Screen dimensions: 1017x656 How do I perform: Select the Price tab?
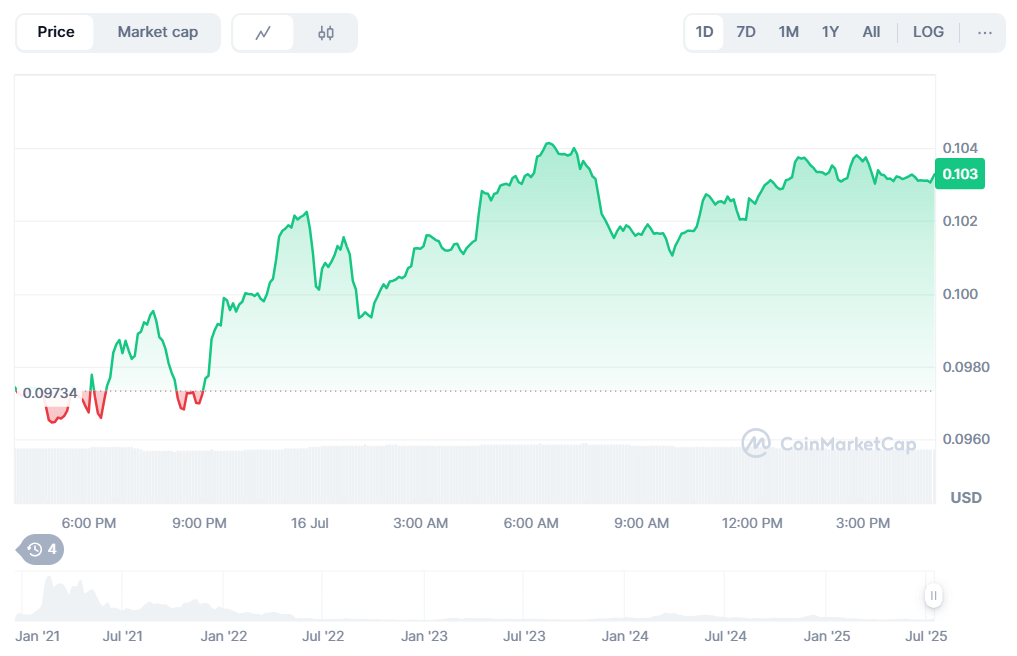tap(56, 32)
